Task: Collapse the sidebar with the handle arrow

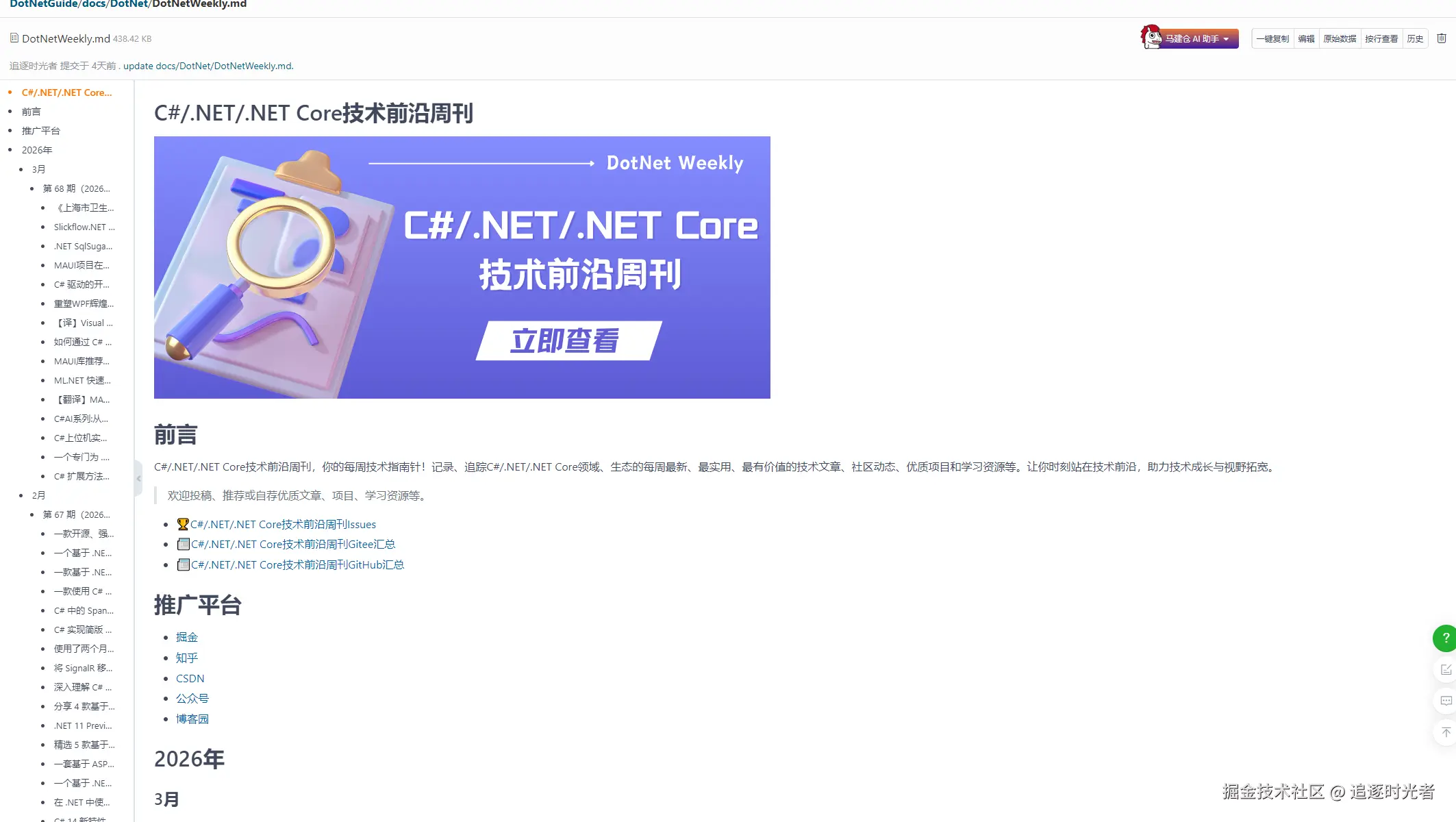Action: click(138, 478)
